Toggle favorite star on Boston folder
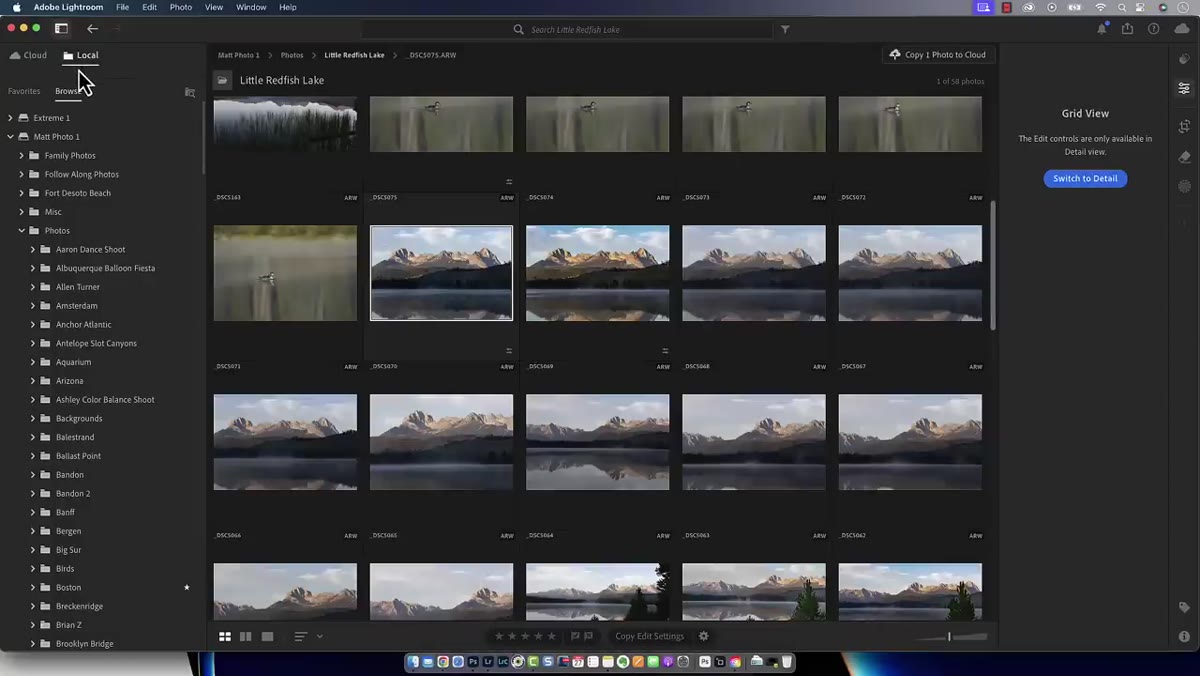Image resolution: width=1200 pixels, height=676 pixels. point(186,587)
